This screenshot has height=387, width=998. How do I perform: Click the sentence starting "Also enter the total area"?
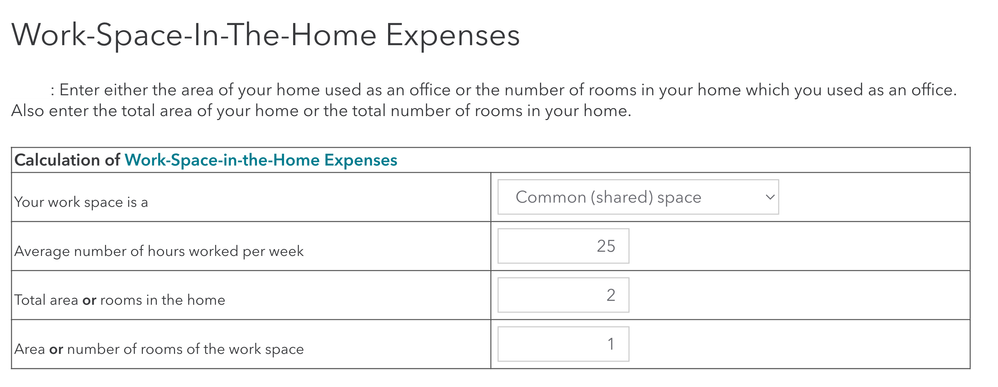coord(321,111)
